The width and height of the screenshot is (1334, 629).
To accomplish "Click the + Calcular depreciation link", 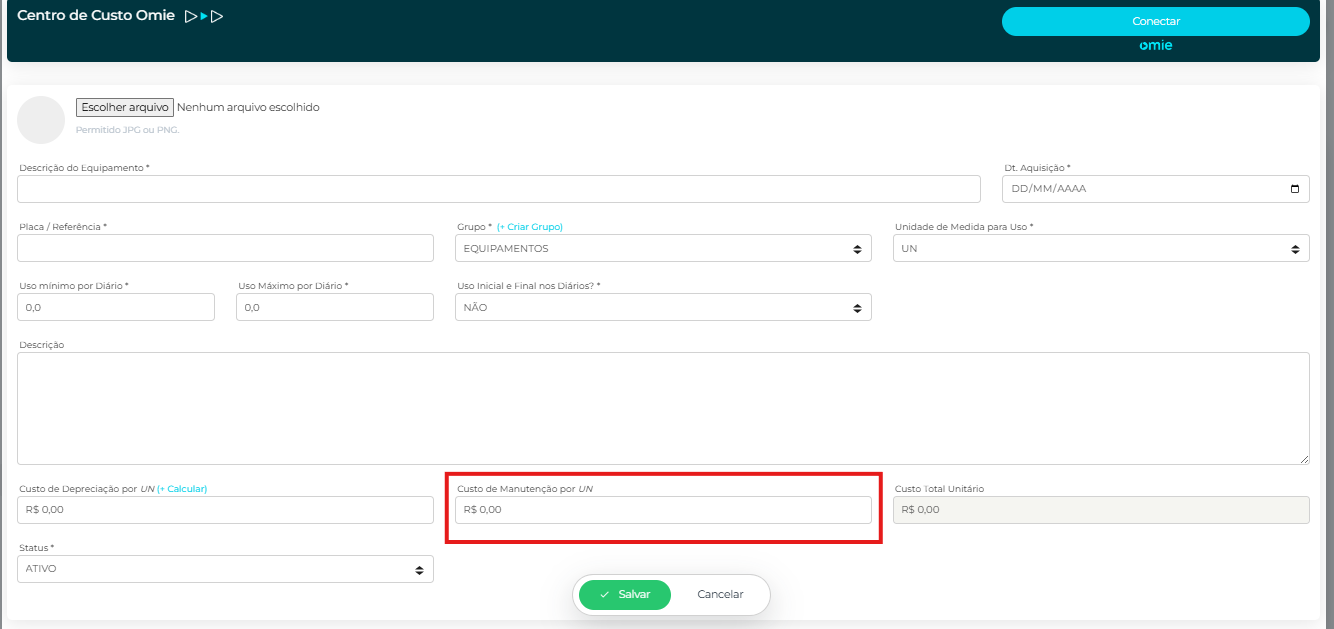I will click(182, 489).
